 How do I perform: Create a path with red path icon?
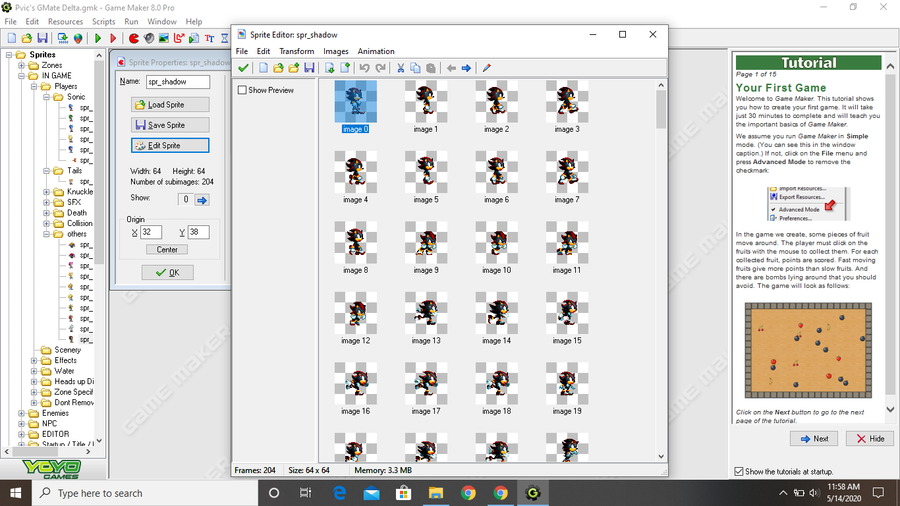point(179,38)
